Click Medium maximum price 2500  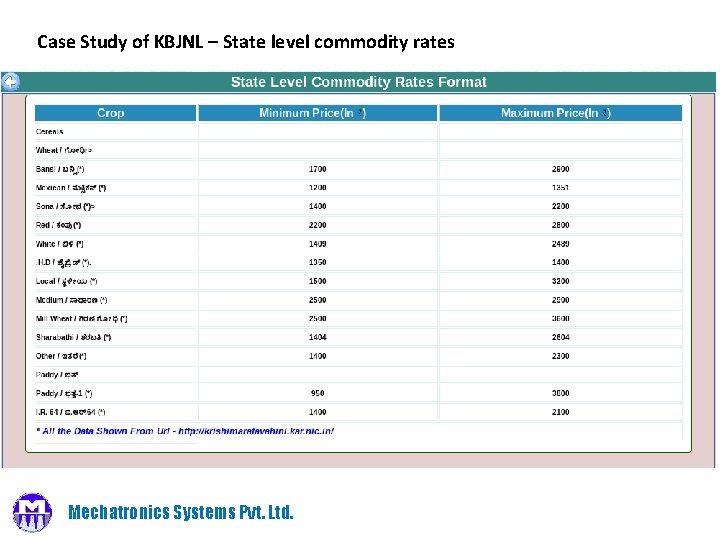(561, 300)
